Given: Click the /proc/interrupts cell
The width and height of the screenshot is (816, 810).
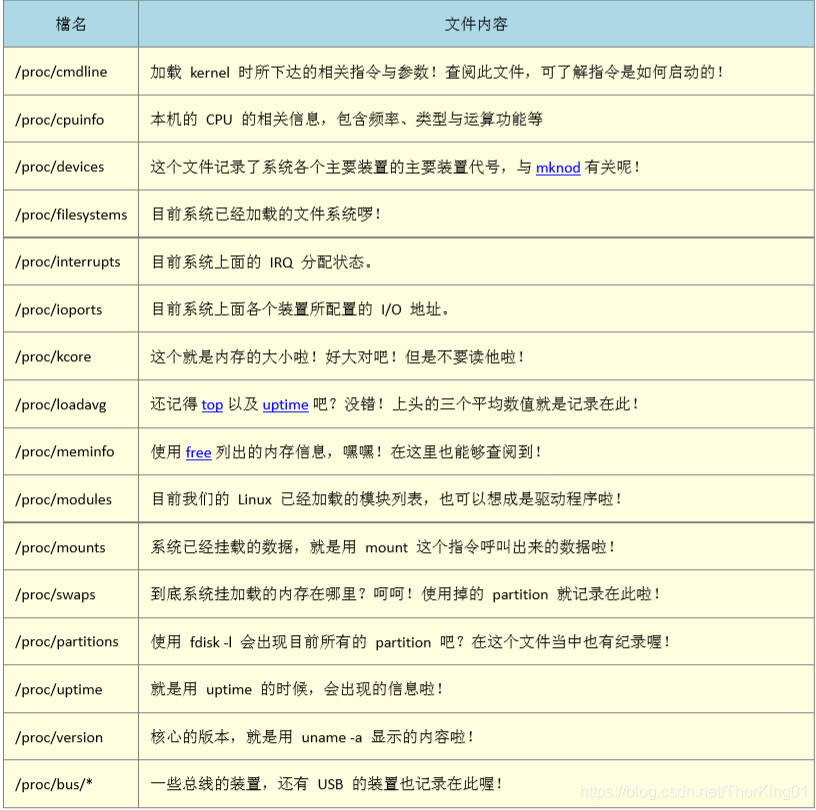Looking at the screenshot, I should click(71, 261).
